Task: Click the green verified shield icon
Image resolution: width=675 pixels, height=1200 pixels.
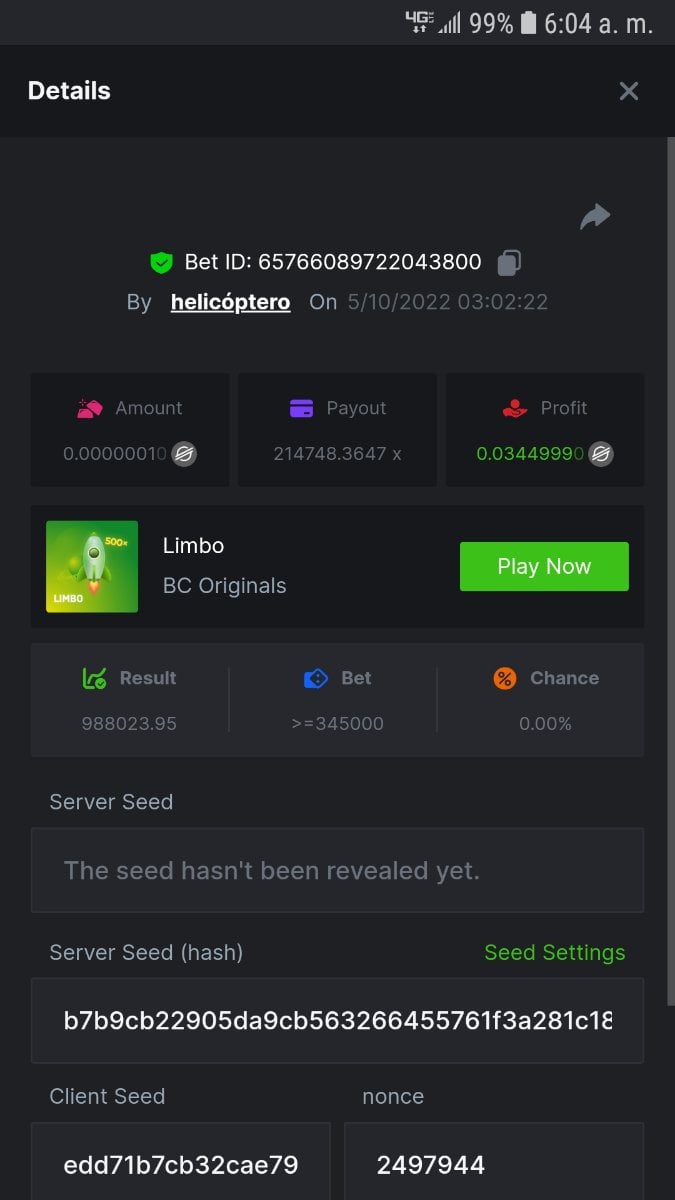Action: click(x=161, y=263)
